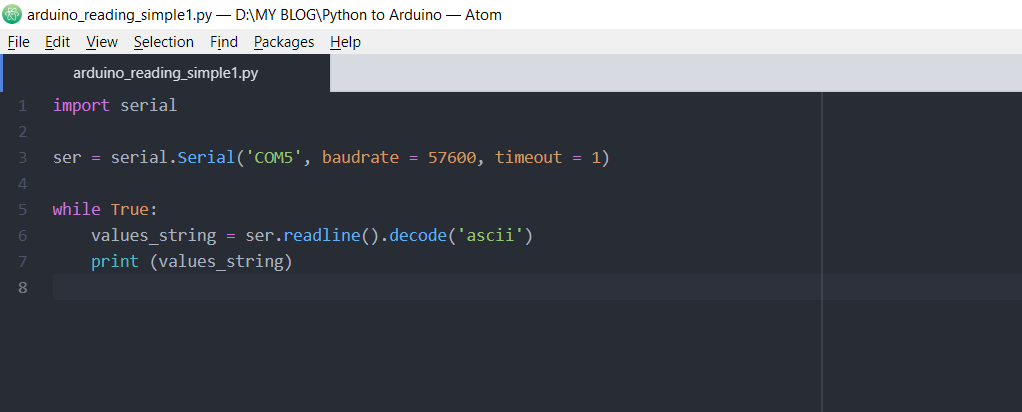Click the 'timeout' parameter name
1022x412 pixels.
click(x=529, y=158)
